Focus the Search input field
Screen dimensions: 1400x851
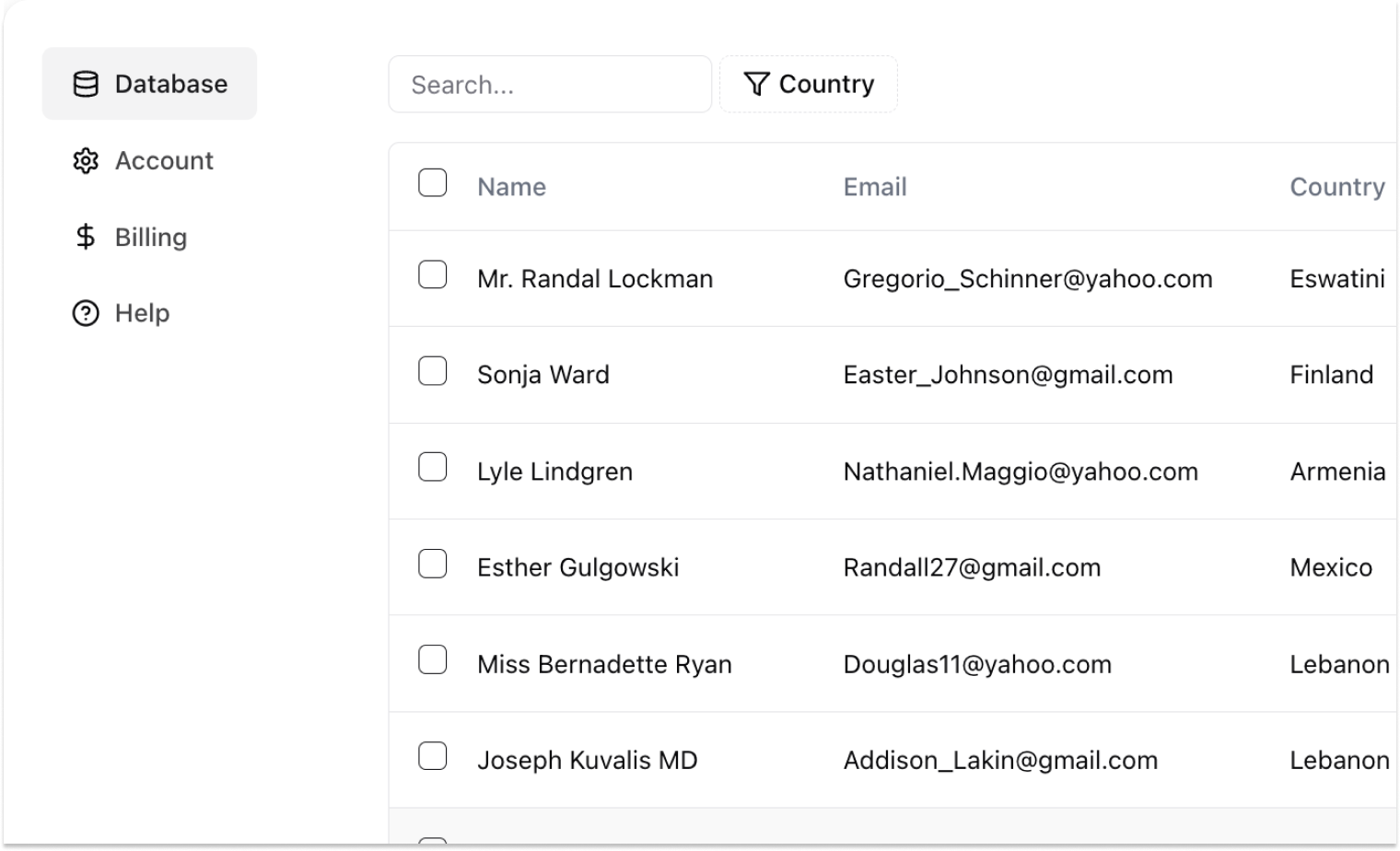click(550, 85)
